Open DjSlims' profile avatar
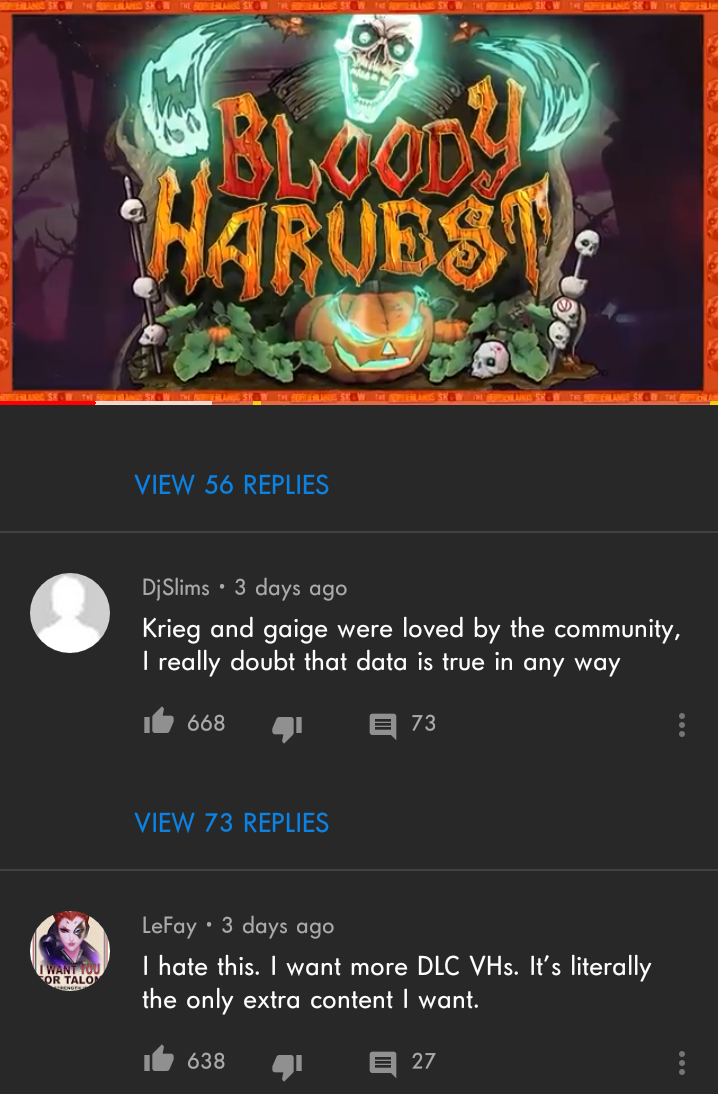This screenshot has height=1094, width=718. click(70, 613)
